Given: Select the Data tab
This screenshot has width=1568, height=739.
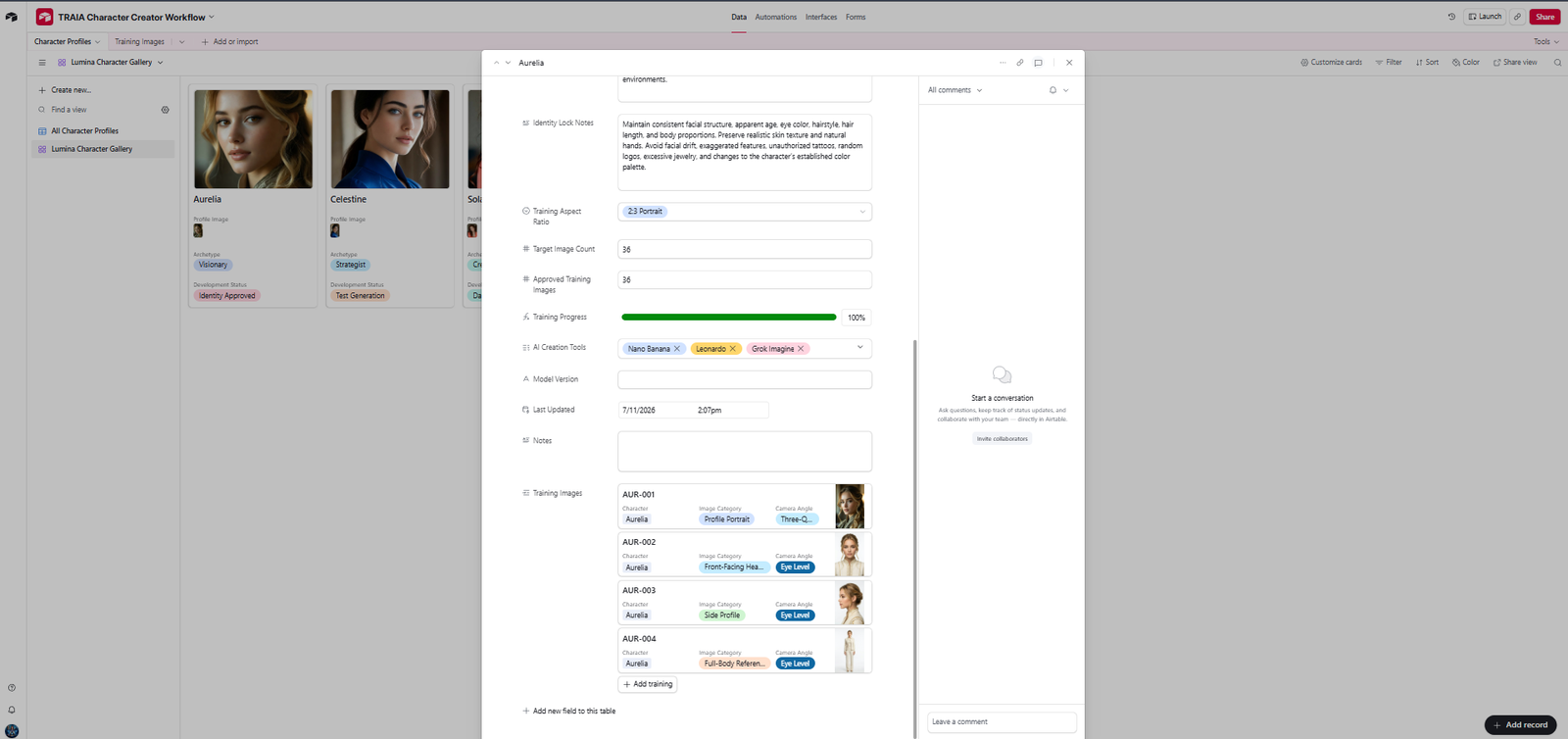Looking at the screenshot, I should (739, 17).
